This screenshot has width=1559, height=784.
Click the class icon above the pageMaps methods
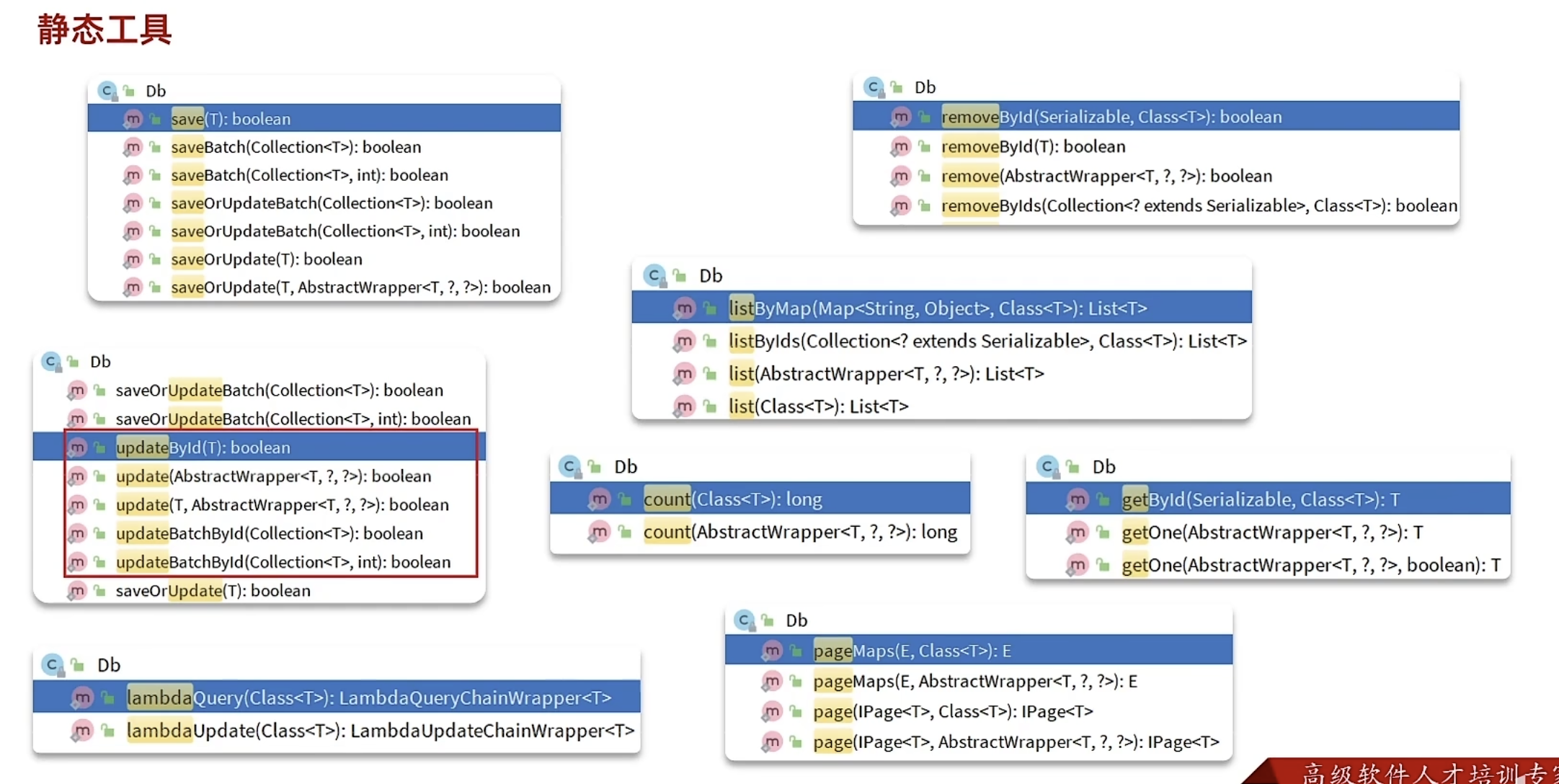pos(744,620)
